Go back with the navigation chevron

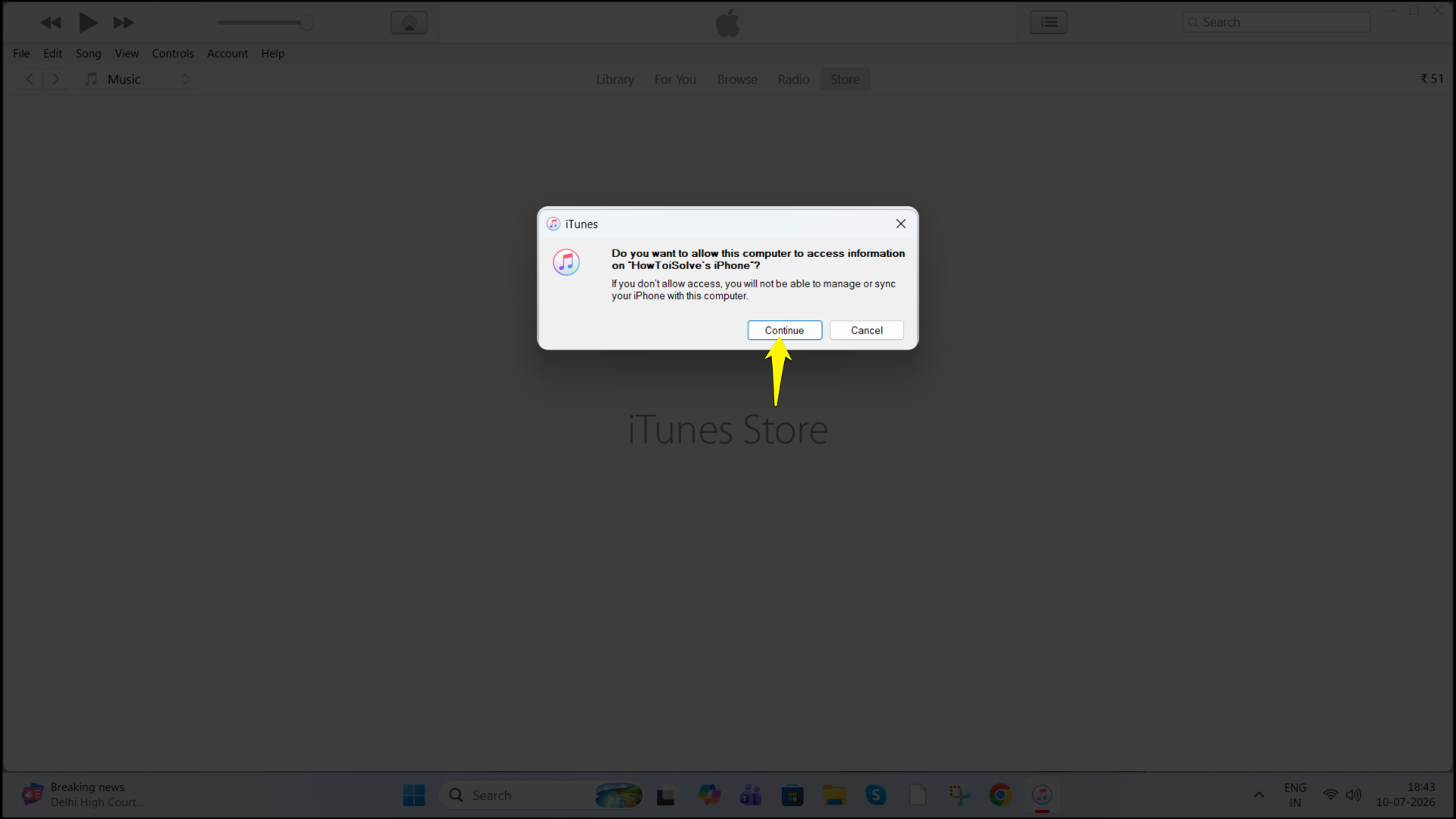[30, 79]
